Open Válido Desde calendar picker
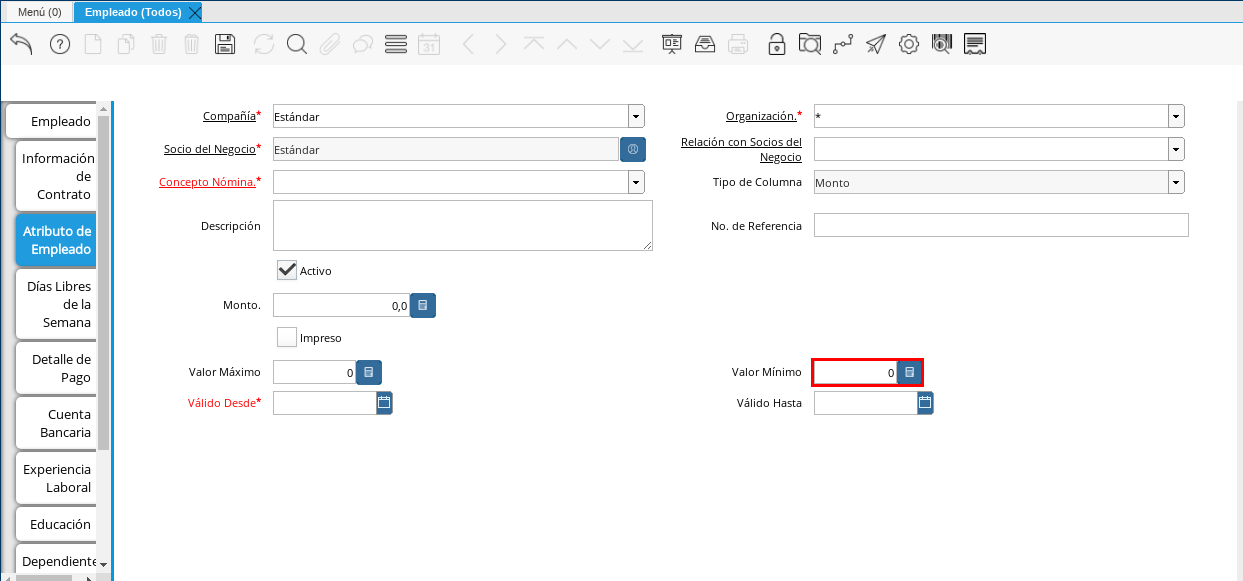1243x581 pixels. click(384, 403)
